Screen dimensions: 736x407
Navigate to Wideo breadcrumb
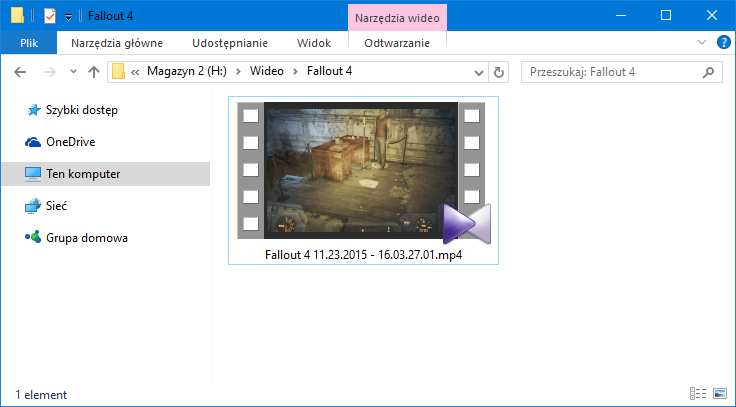click(x=267, y=71)
